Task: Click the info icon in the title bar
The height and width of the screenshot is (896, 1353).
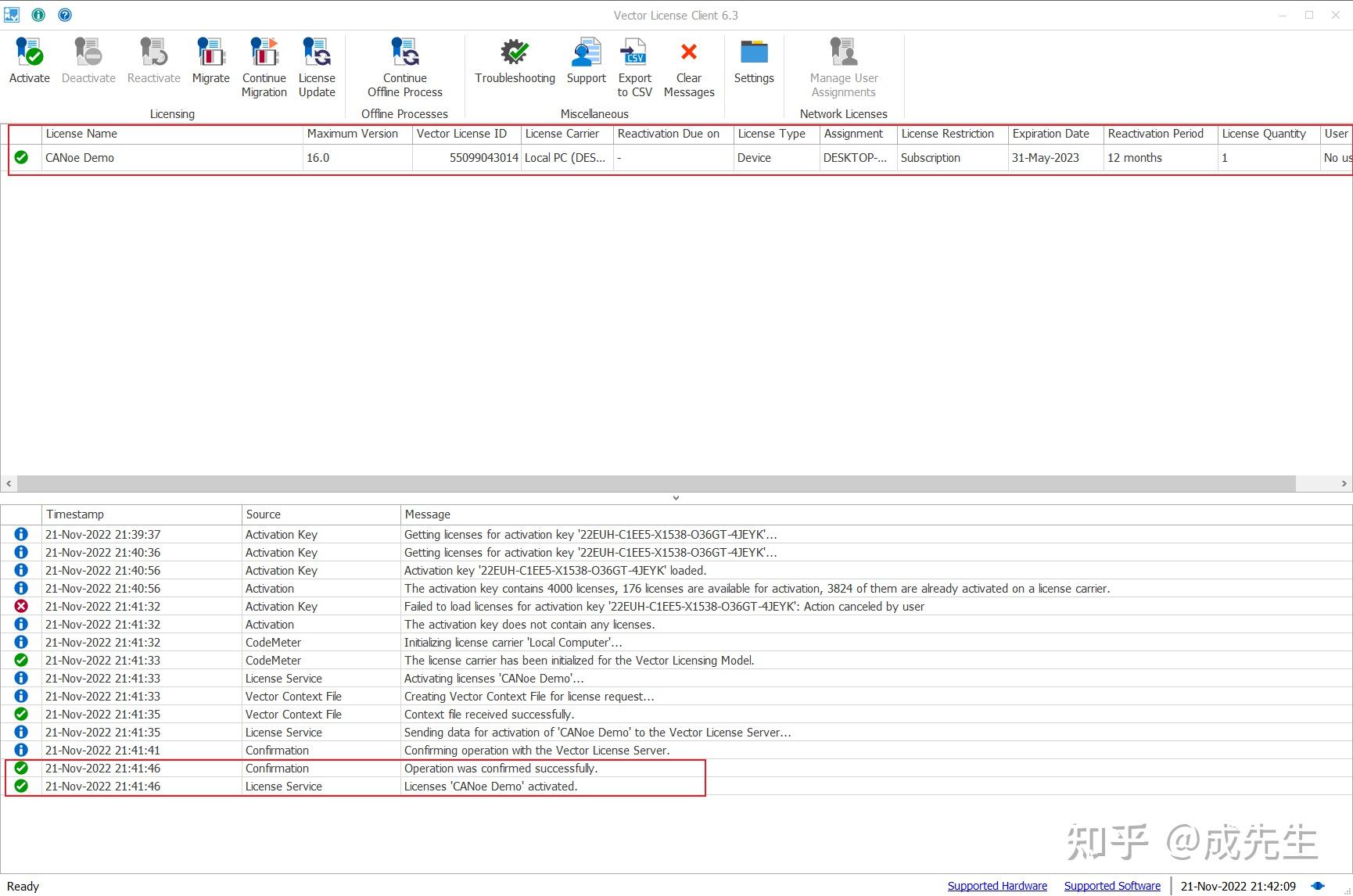Action: click(38, 15)
